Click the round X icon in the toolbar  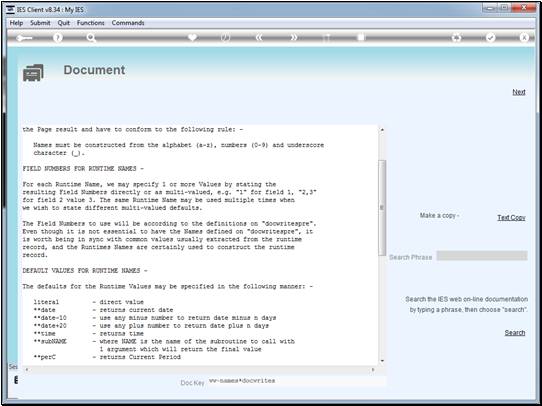point(524,37)
